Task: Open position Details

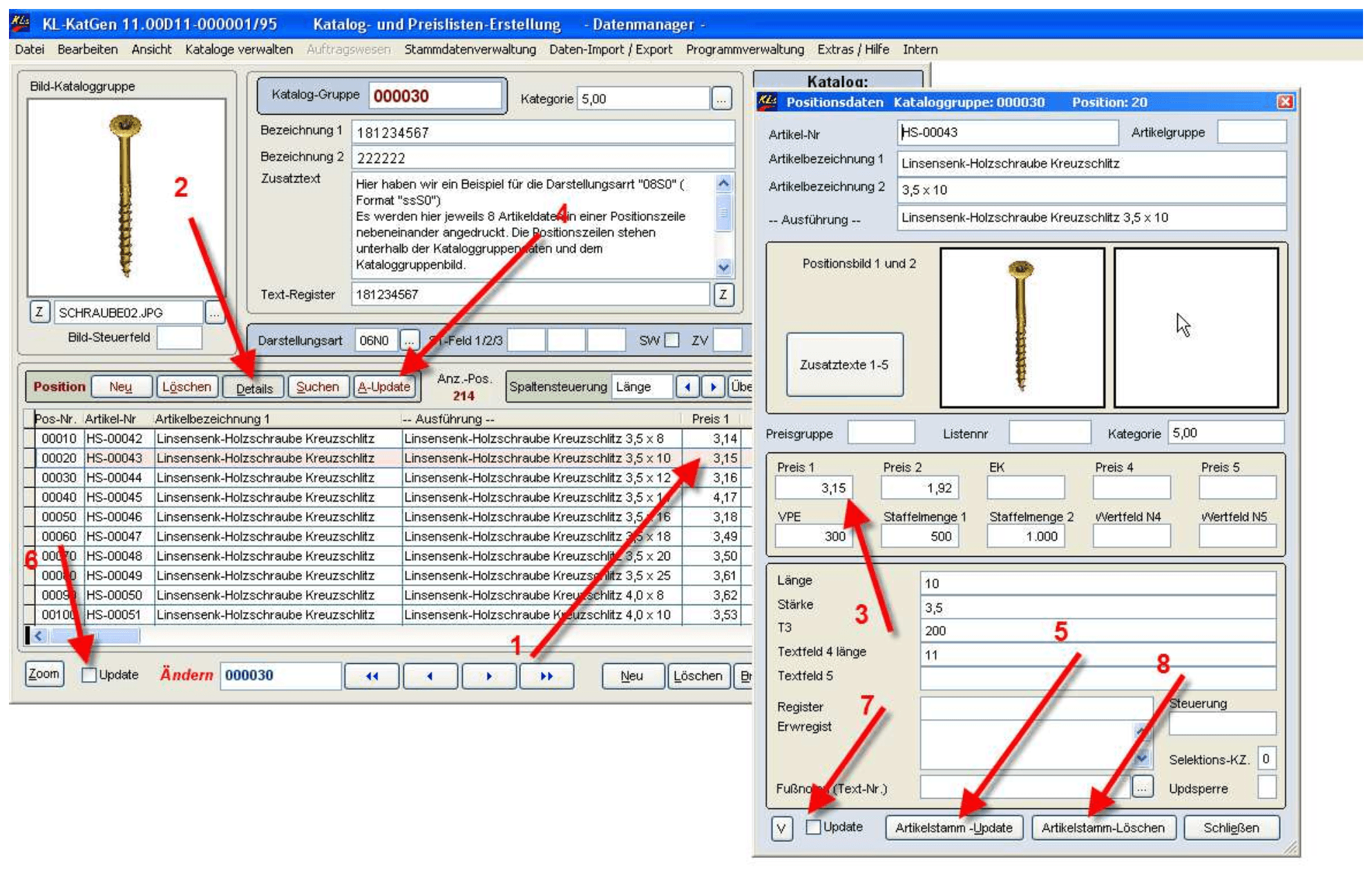Action: coord(254,388)
